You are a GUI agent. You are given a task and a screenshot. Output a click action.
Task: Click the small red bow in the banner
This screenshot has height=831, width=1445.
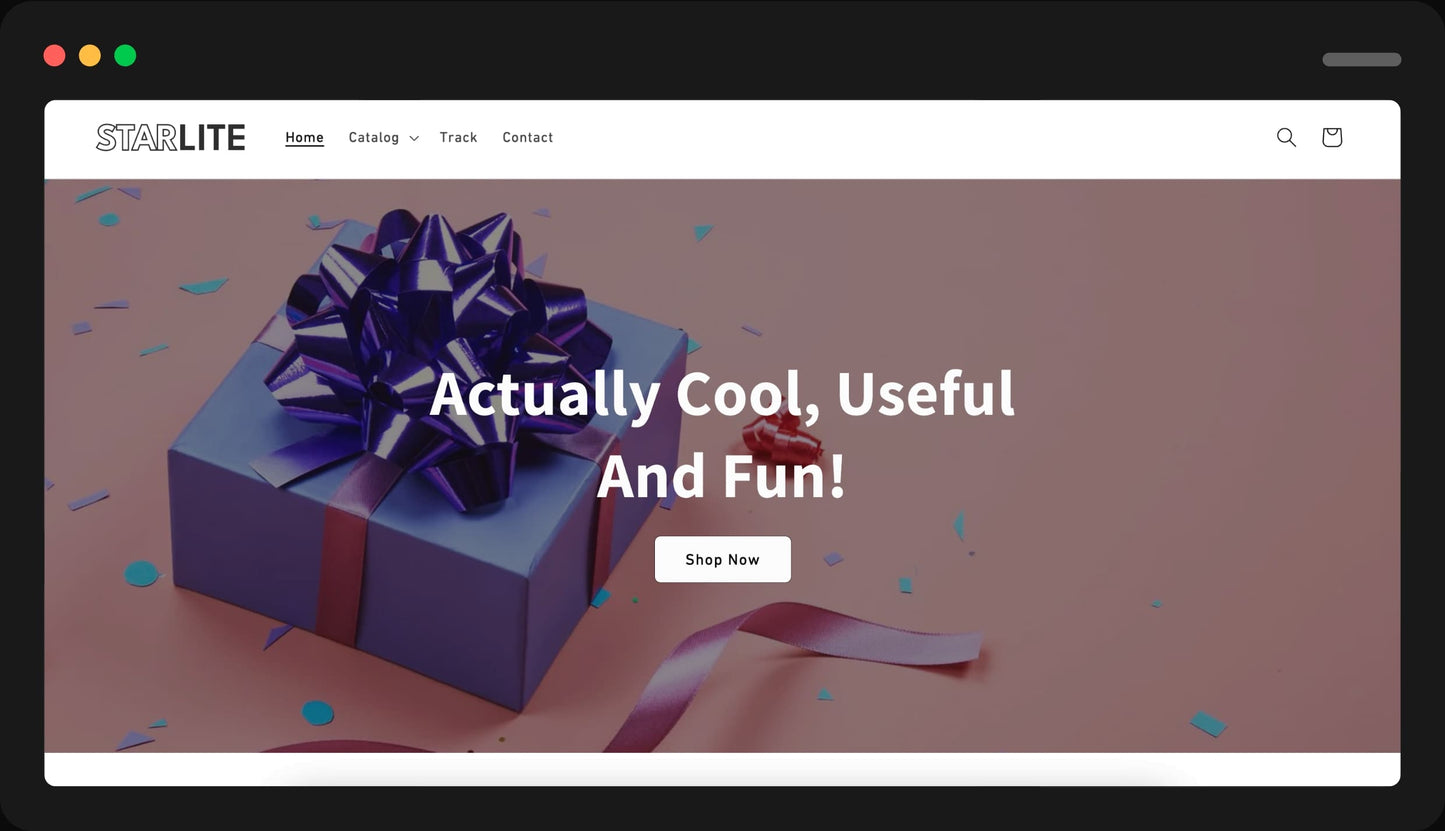(x=782, y=438)
